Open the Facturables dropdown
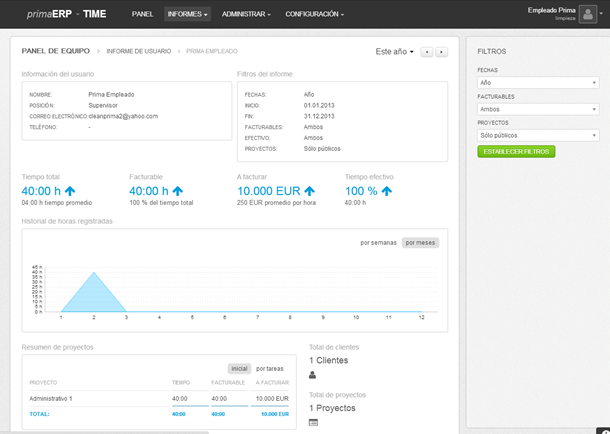Viewport: 610px width, 434px height. tap(538, 109)
